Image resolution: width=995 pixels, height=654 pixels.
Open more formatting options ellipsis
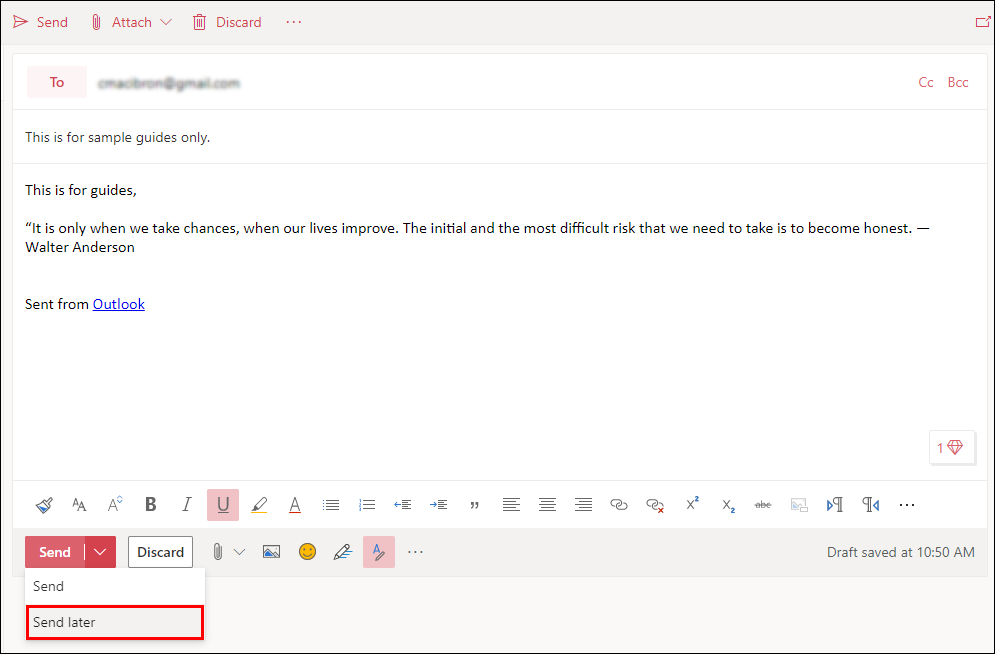(907, 505)
